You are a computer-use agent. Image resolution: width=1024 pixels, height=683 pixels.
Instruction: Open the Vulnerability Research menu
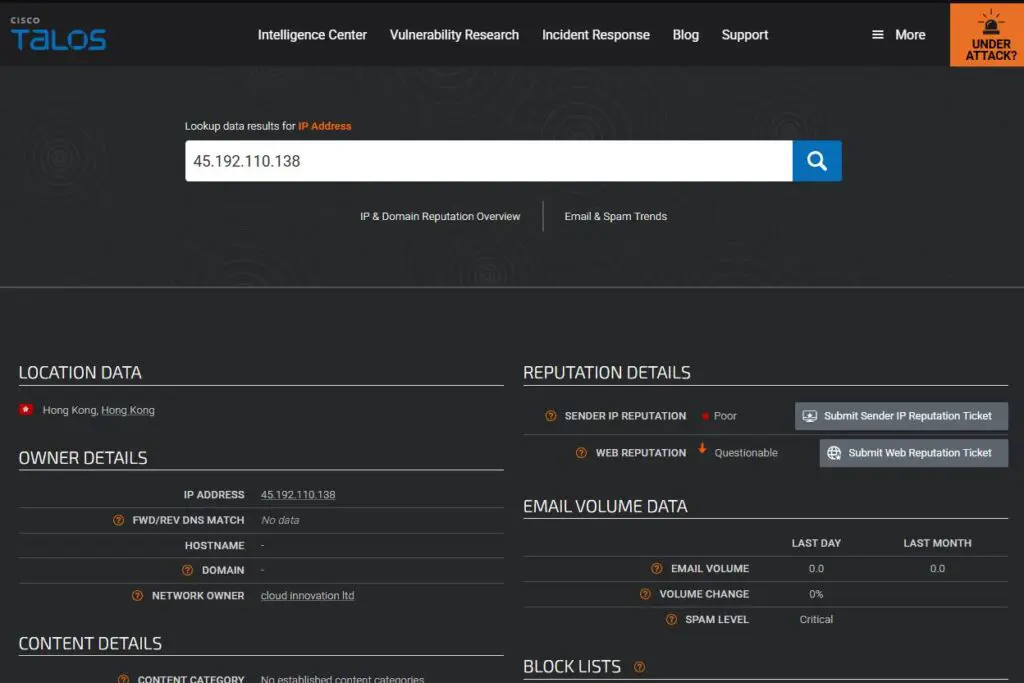tap(455, 35)
